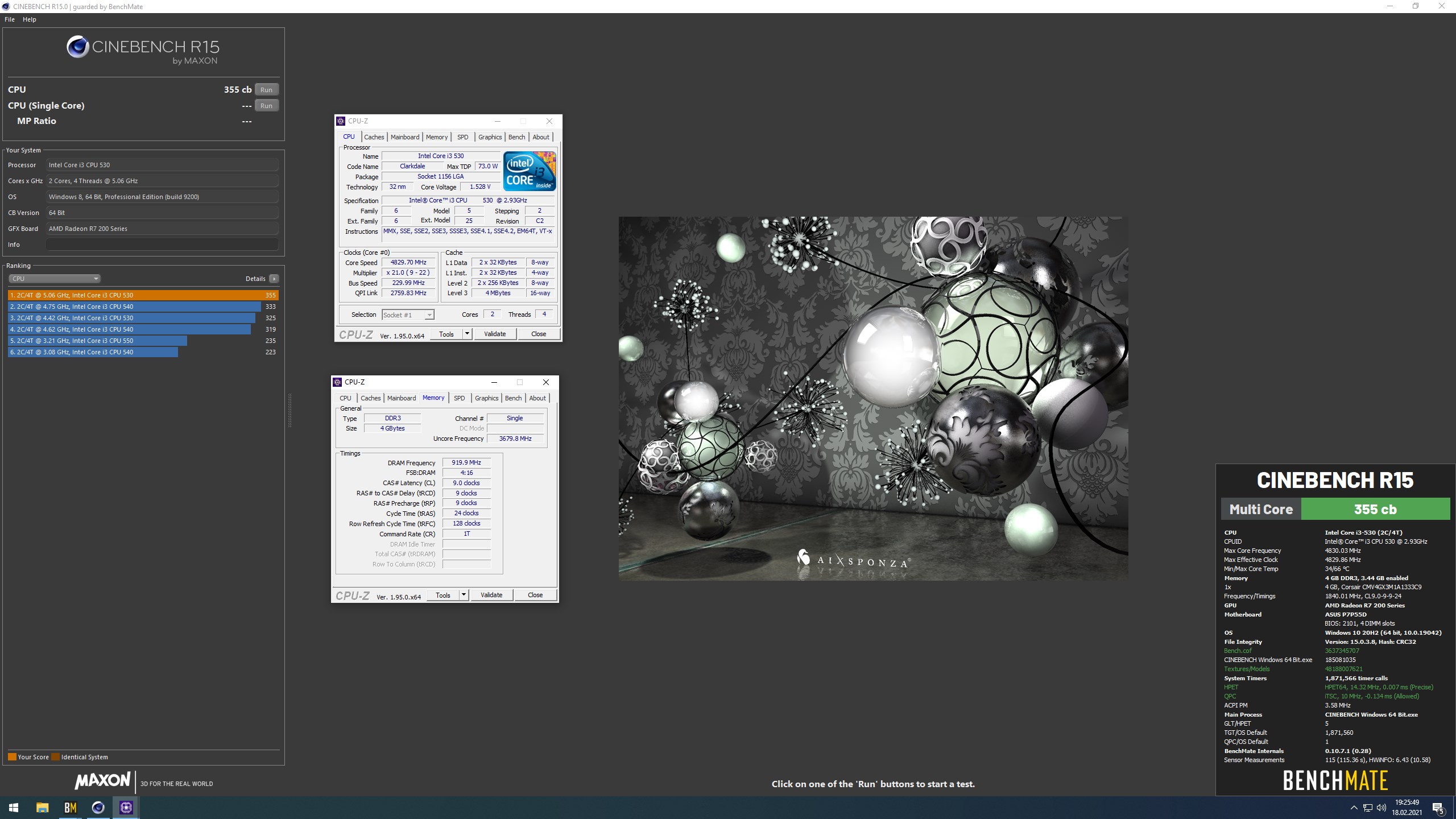
Task: Click the splitter handle beside left panel
Action: pos(289,409)
